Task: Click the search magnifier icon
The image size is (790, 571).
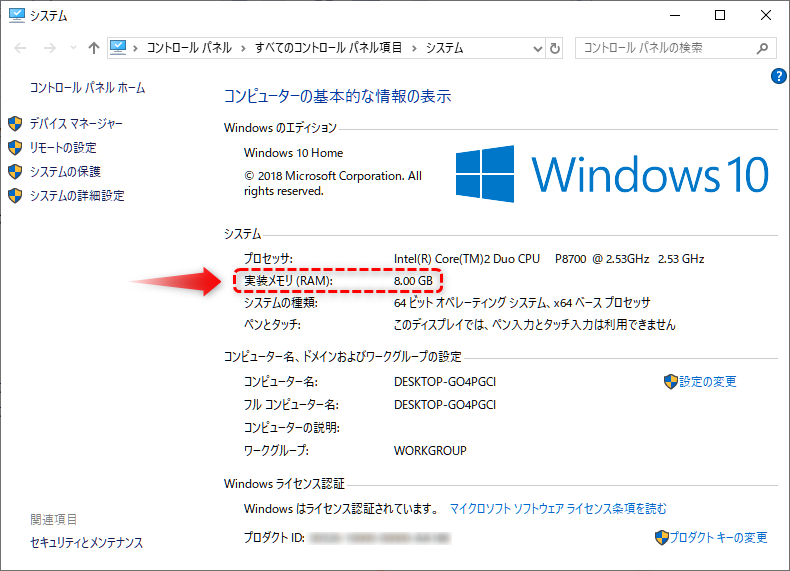Action: click(762, 48)
